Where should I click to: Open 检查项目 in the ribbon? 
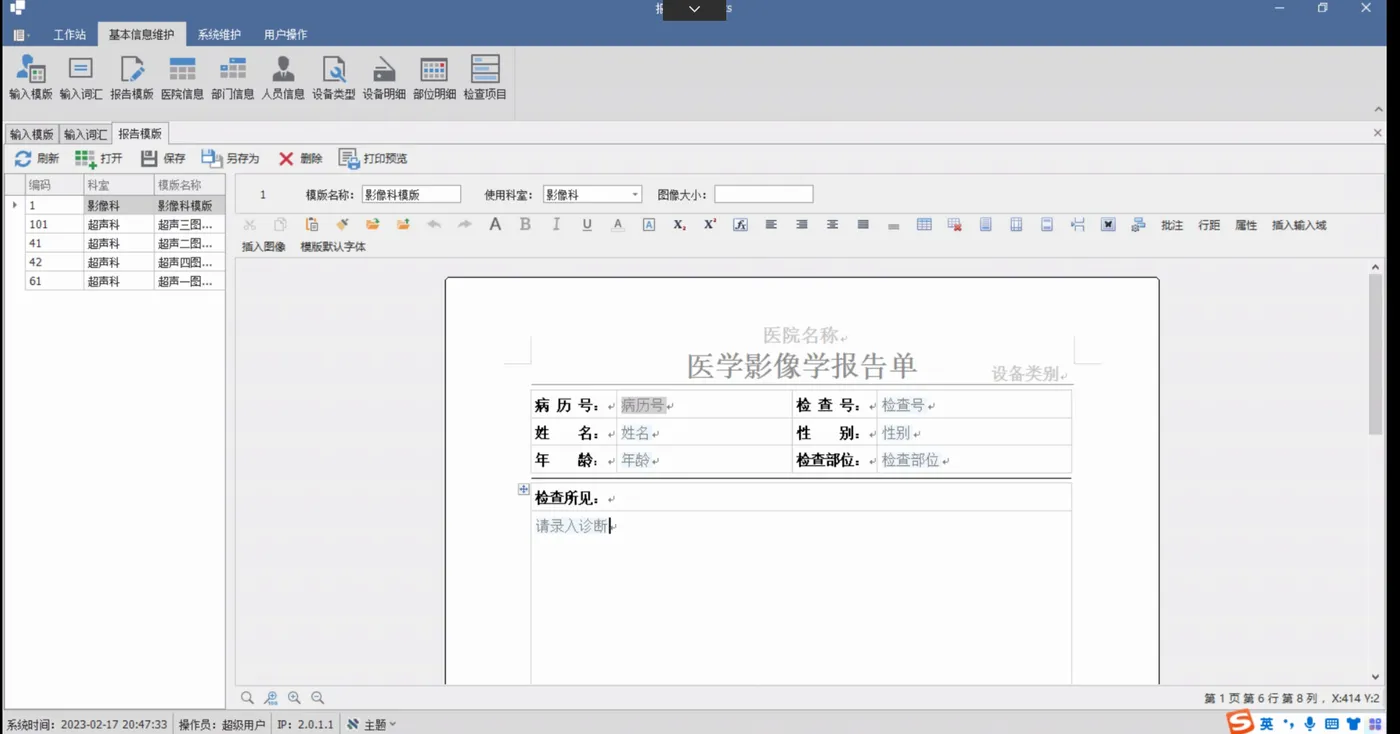[485, 78]
